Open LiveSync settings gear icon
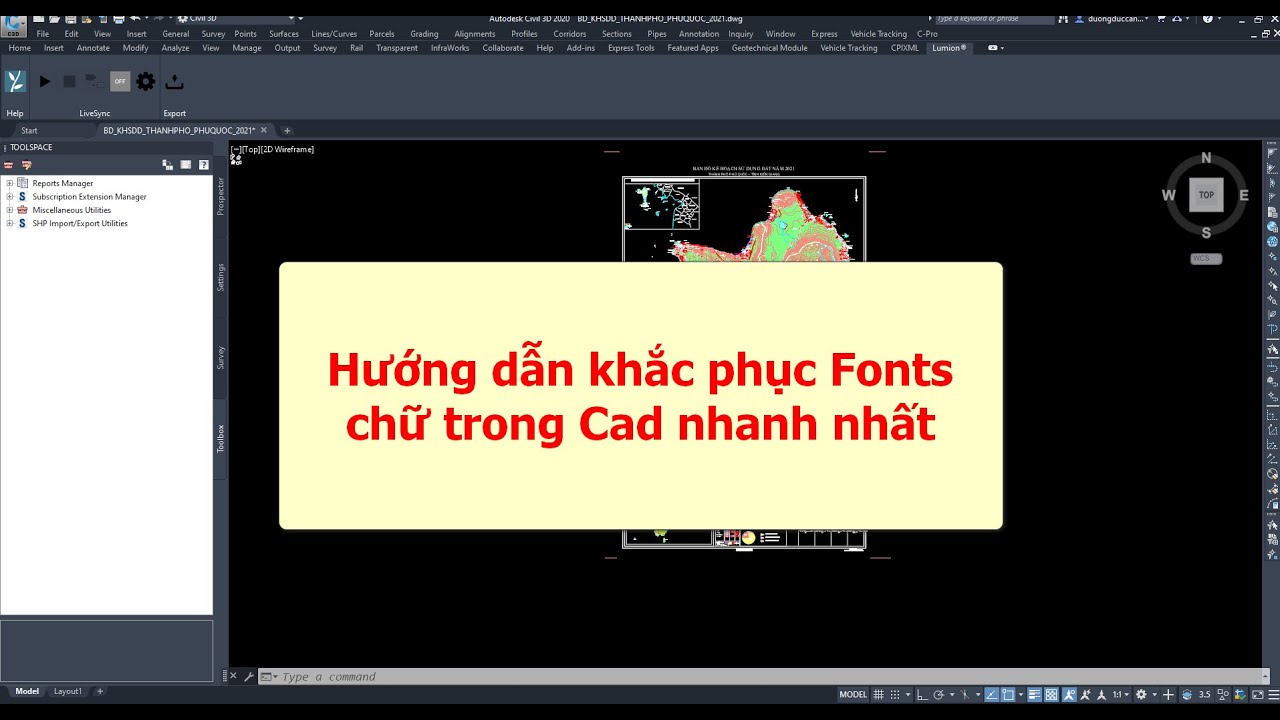 coord(146,81)
